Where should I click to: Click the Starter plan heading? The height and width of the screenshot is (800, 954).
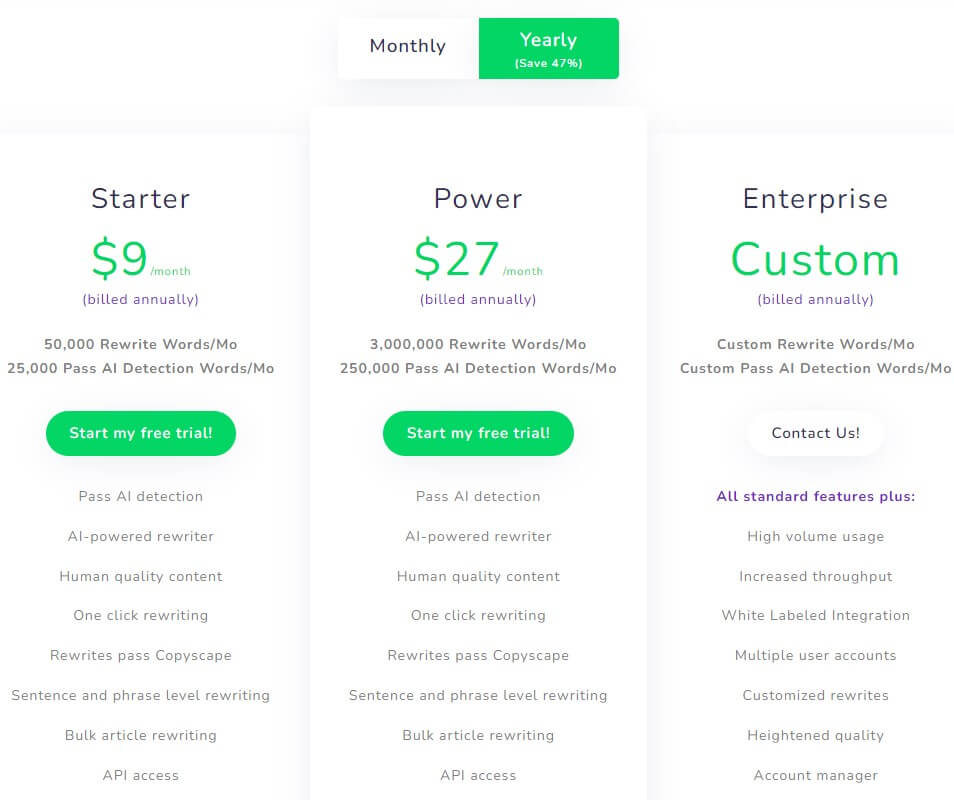click(x=141, y=198)
